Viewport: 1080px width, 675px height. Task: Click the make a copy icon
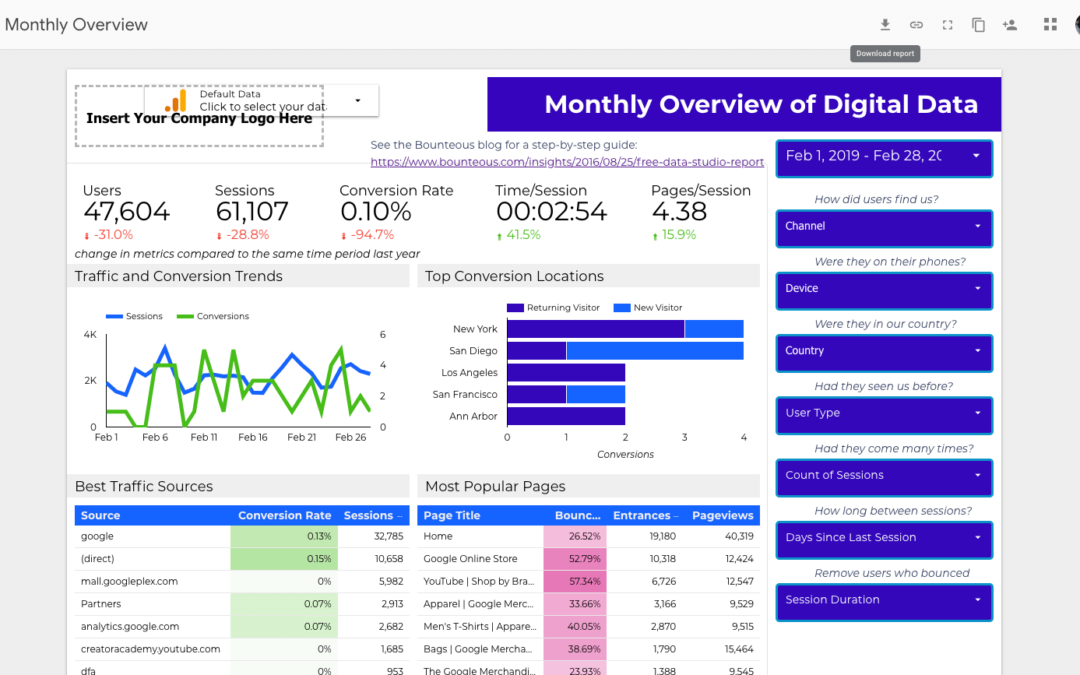978,25
